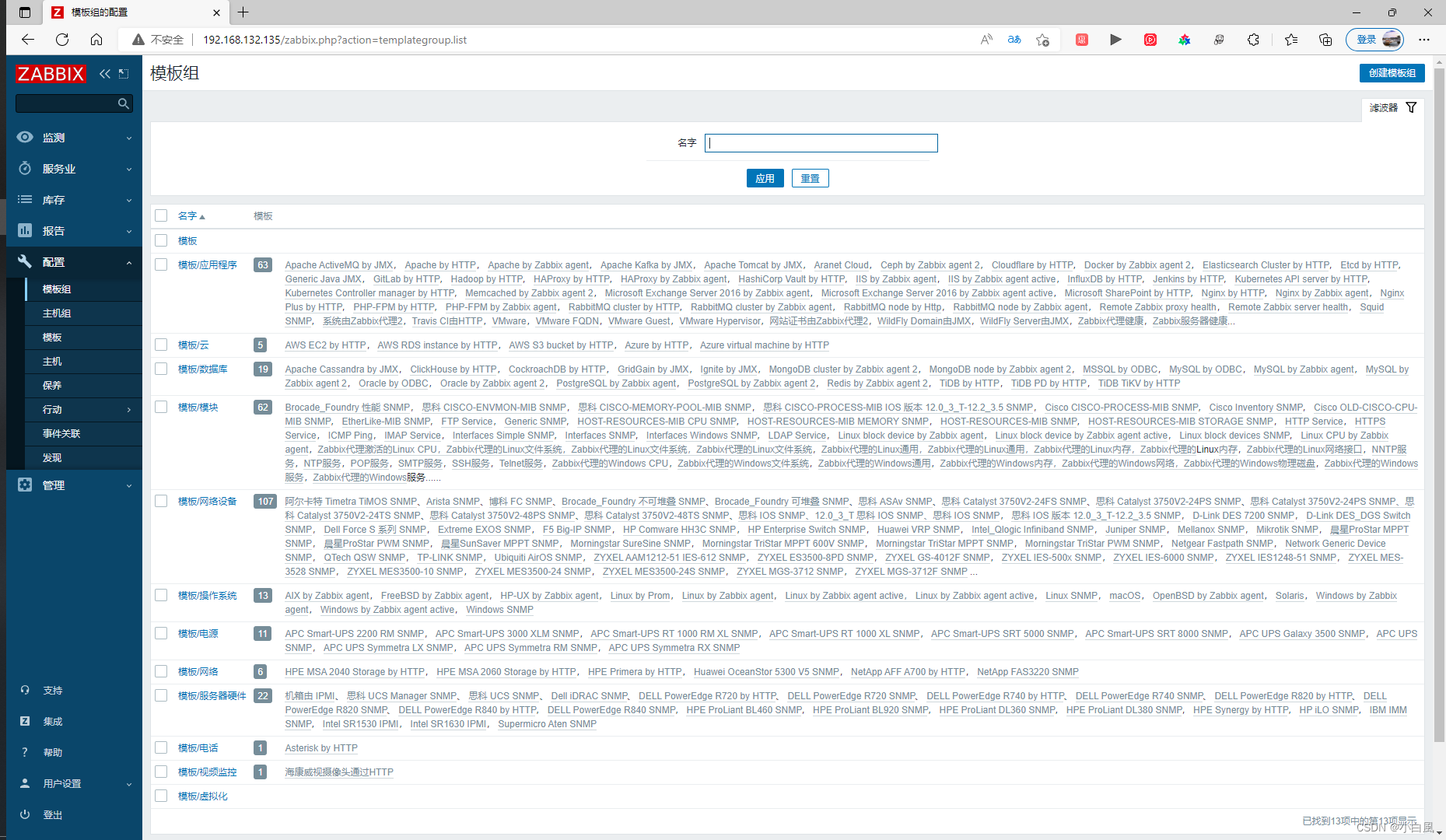Toggle sidebar auto-hide icon next to collapse arrows
Screen dimensions: 1446x840
124,74
